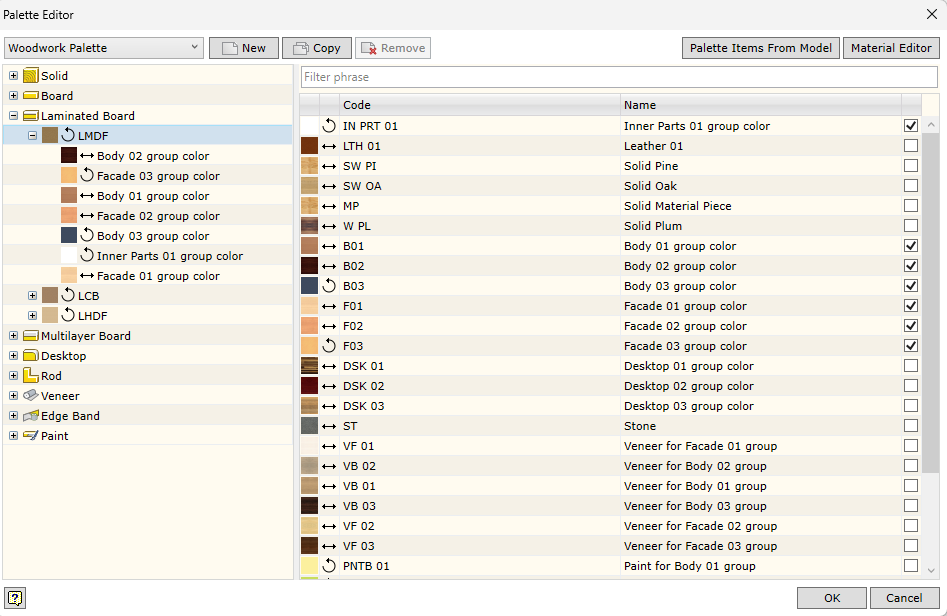This screenshot has width=947, height=616.
Task: Uncheck the Body 02 group color checkbox
Action: pyautogui.click(x=911, y=266)
